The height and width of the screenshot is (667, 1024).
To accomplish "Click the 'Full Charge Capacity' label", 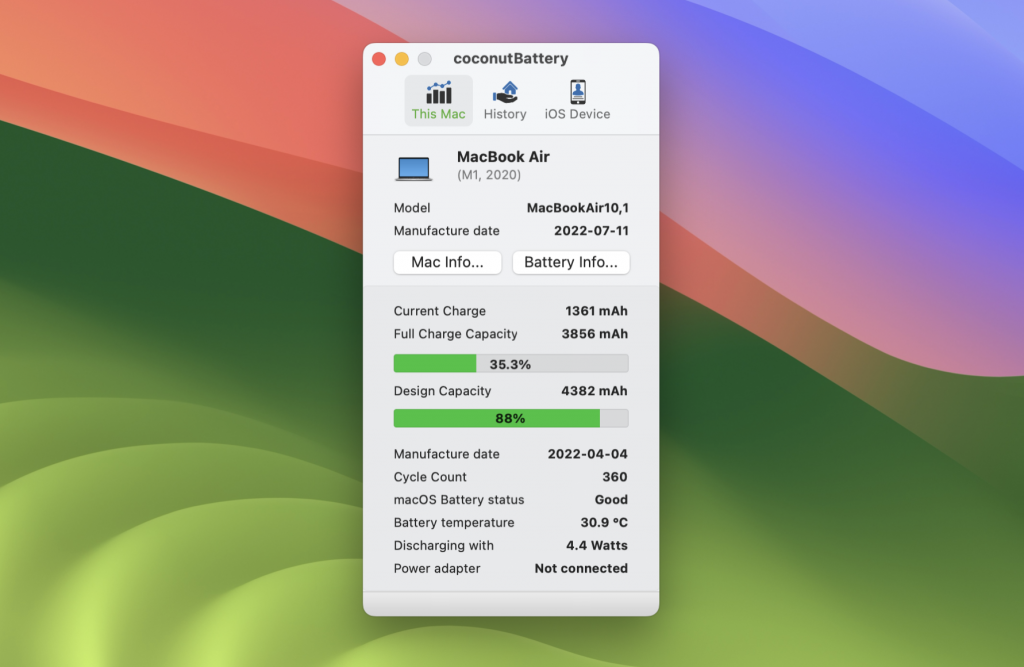I will (455, 334).
